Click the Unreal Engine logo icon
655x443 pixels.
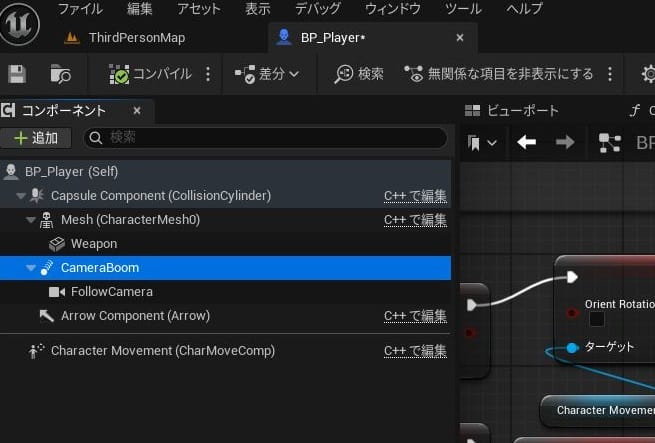pos(20,24)
